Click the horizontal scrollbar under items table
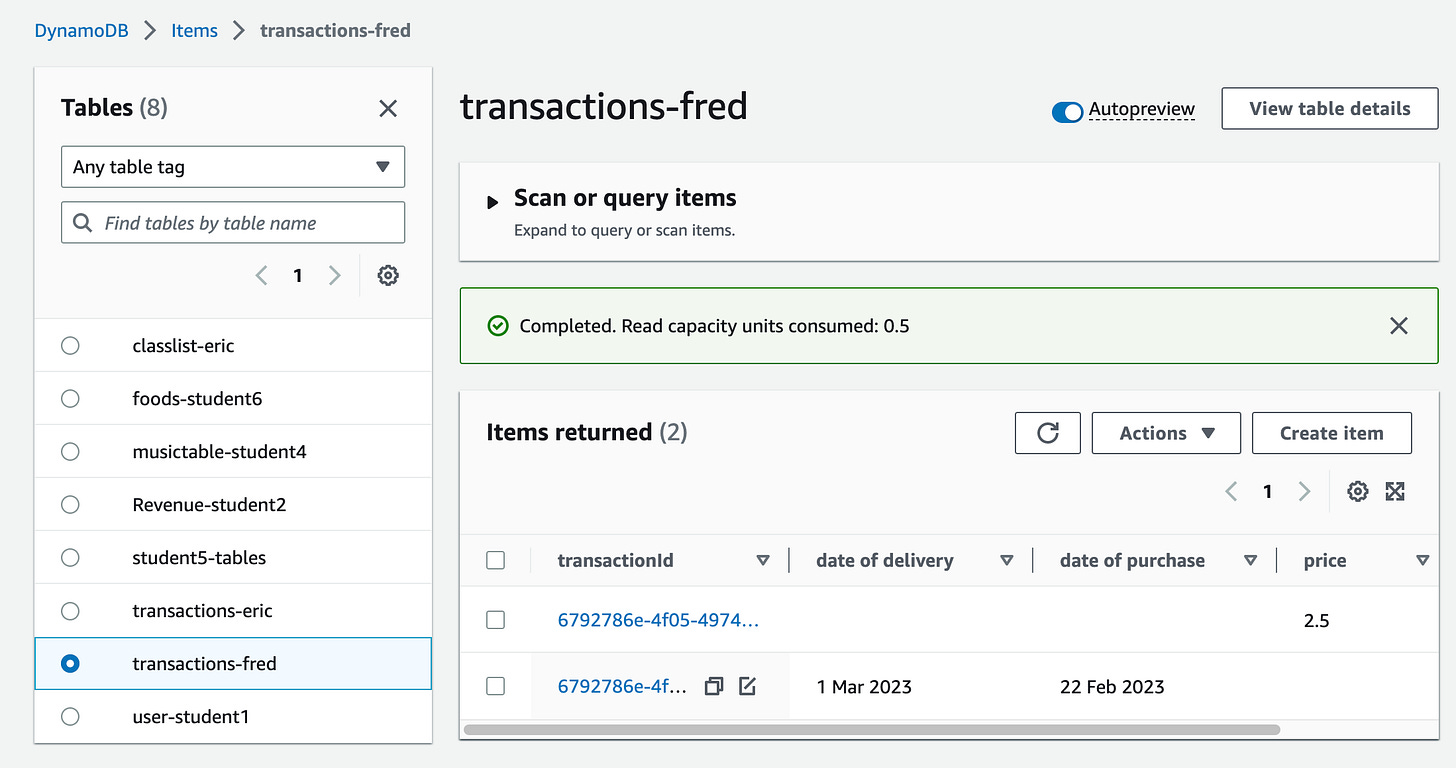The image size is (1456, 768). 871,730
